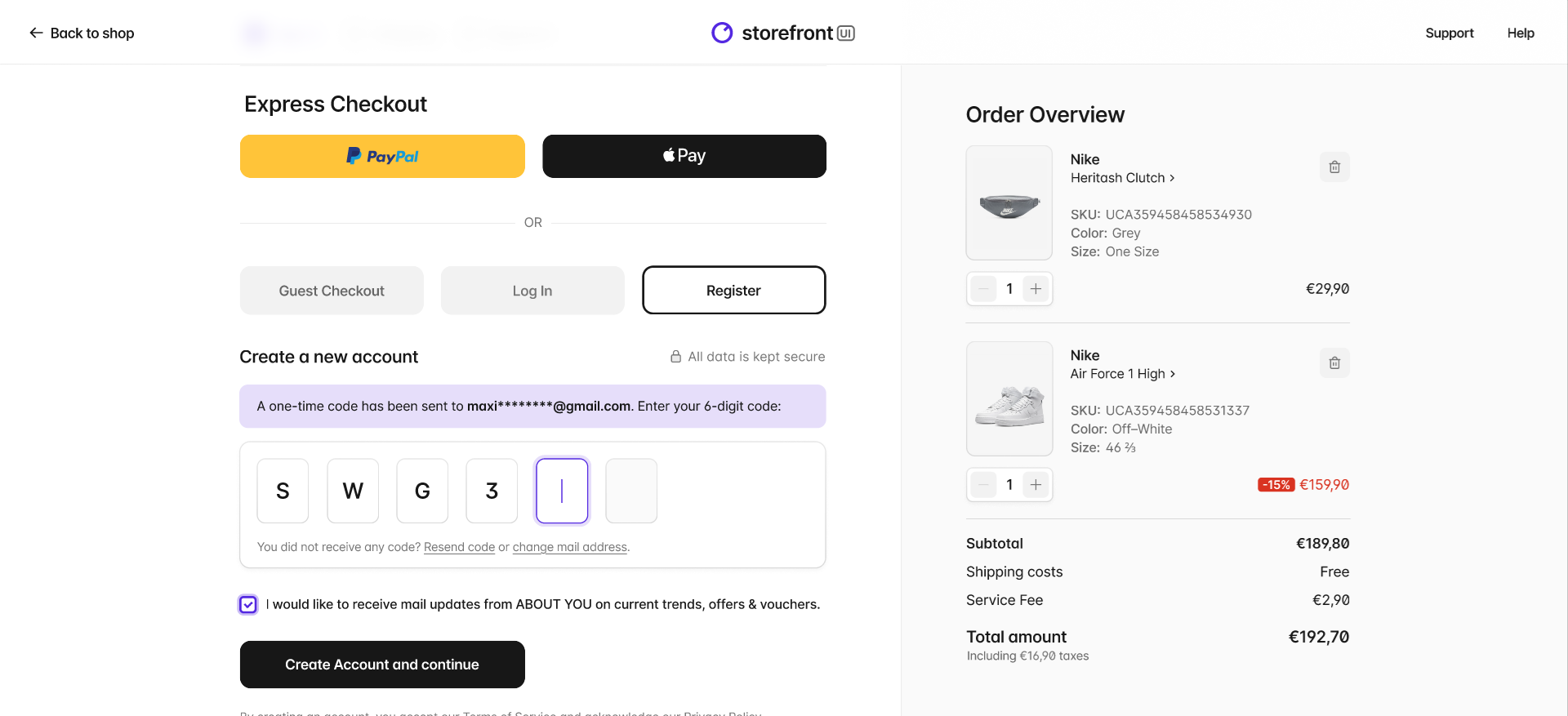Screen dimensions: 1568x716
Task: Click the Back to shop arrow
Action: 36,33
